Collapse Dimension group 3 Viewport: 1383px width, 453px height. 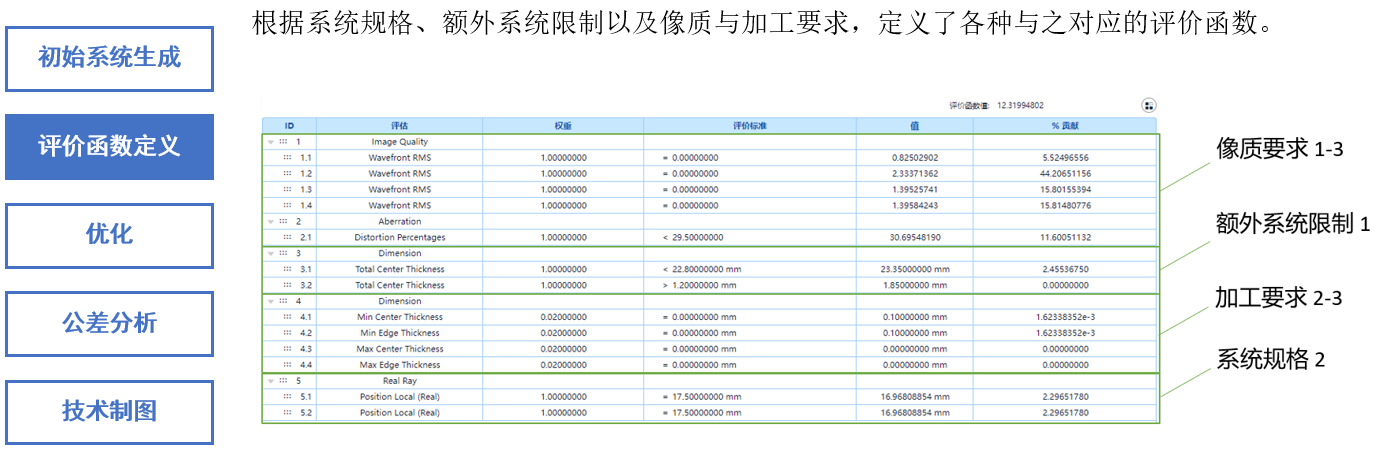point(270,254)
